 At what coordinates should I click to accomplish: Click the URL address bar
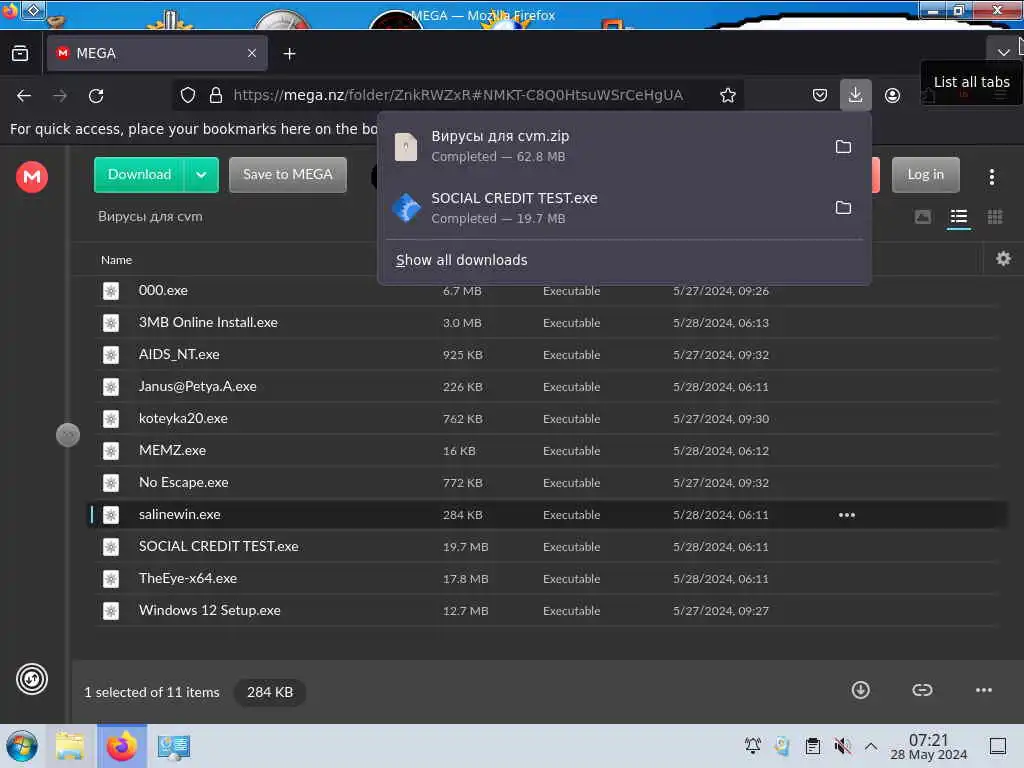tap(457, 95)
